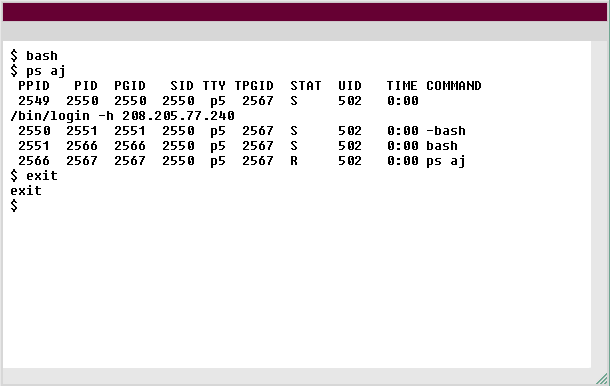Click the vertical scrollbar track of the terminal
The width and height of the screenshot is (610, 386).
pyautogui.click(x=599, y=204)
